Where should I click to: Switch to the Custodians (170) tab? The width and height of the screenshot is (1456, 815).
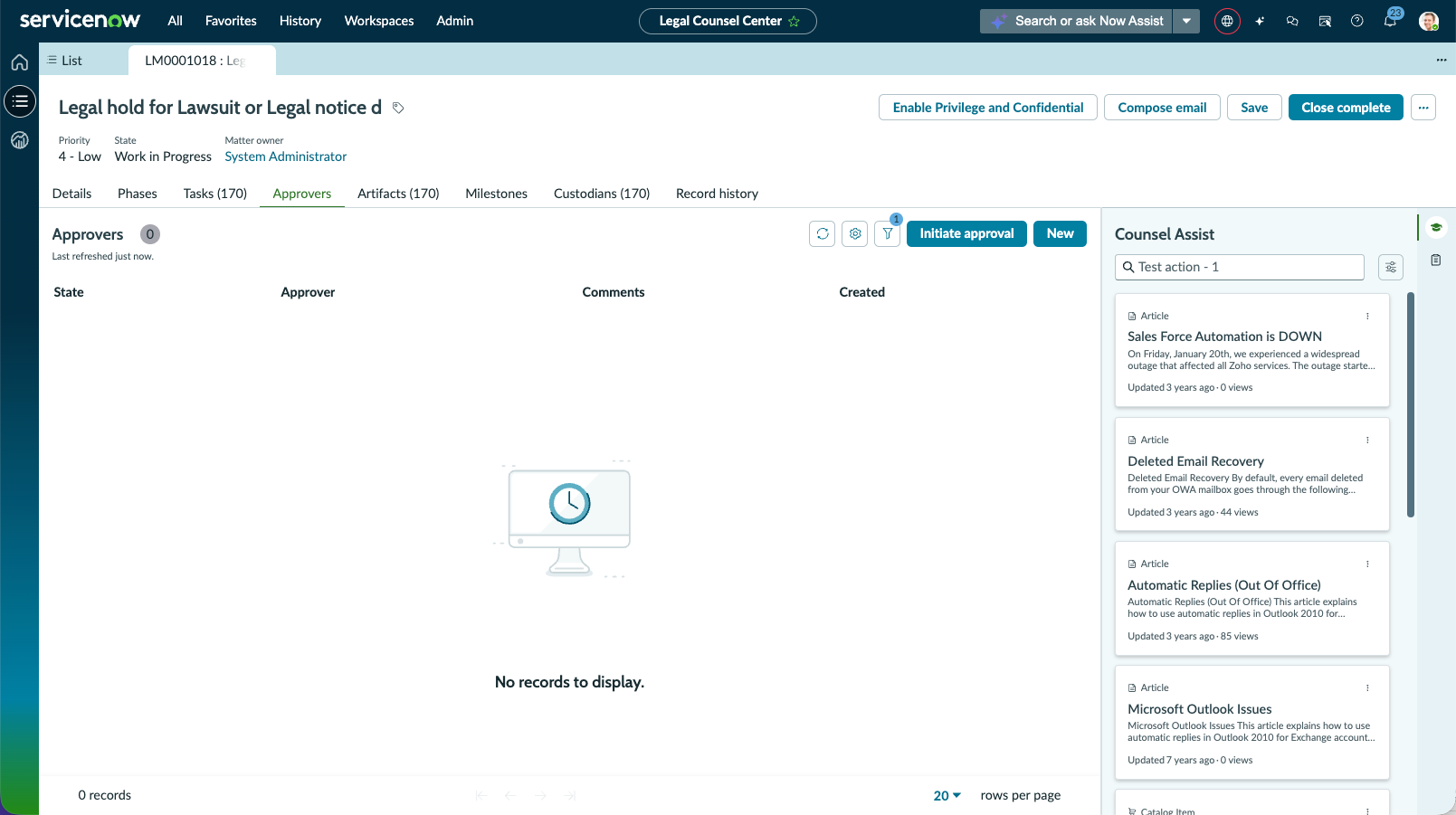602,194
